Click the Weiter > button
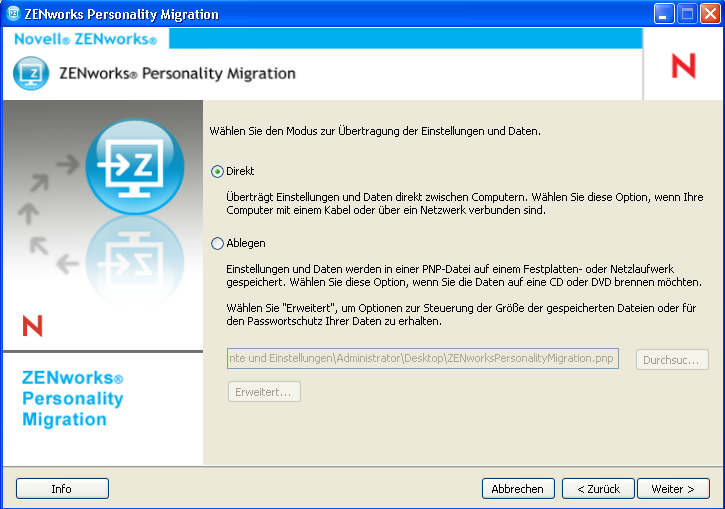This screenshot has height=509, width=725. 673,489
